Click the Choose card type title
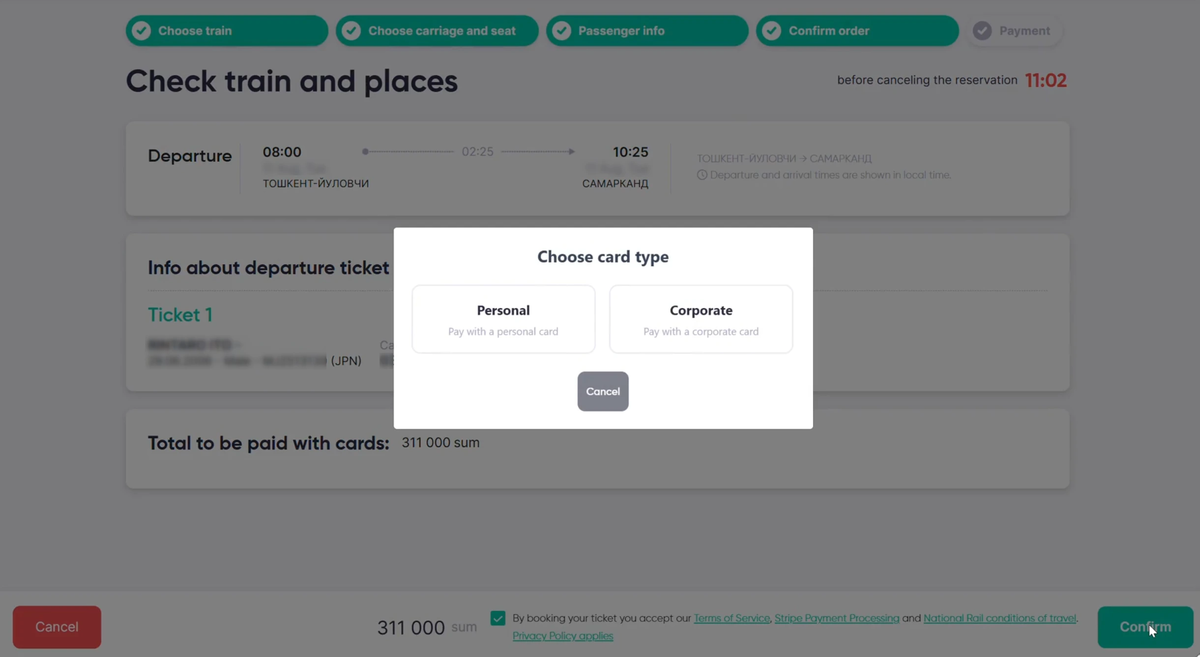The height and width of the screenshot is (657, 1200). coord(603,257)
